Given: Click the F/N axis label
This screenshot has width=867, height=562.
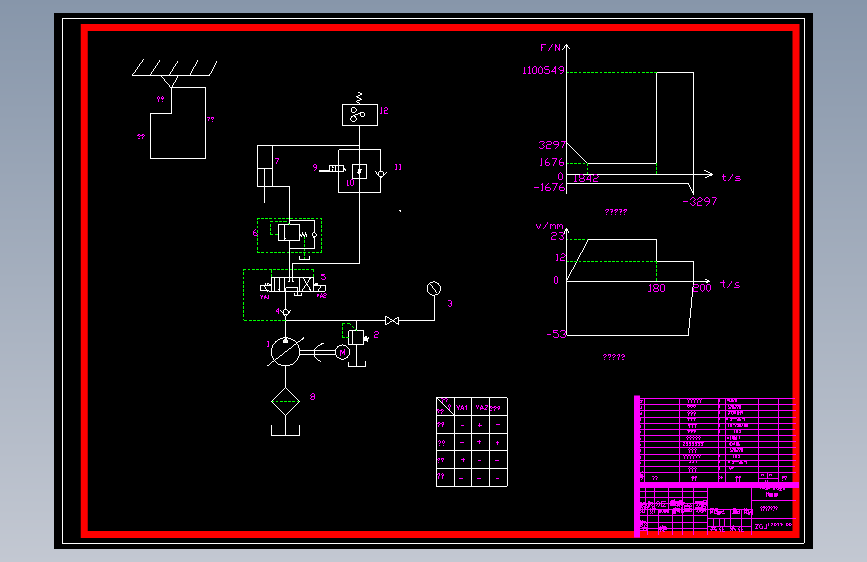Looking at the screenshot, I should [550, 48].
